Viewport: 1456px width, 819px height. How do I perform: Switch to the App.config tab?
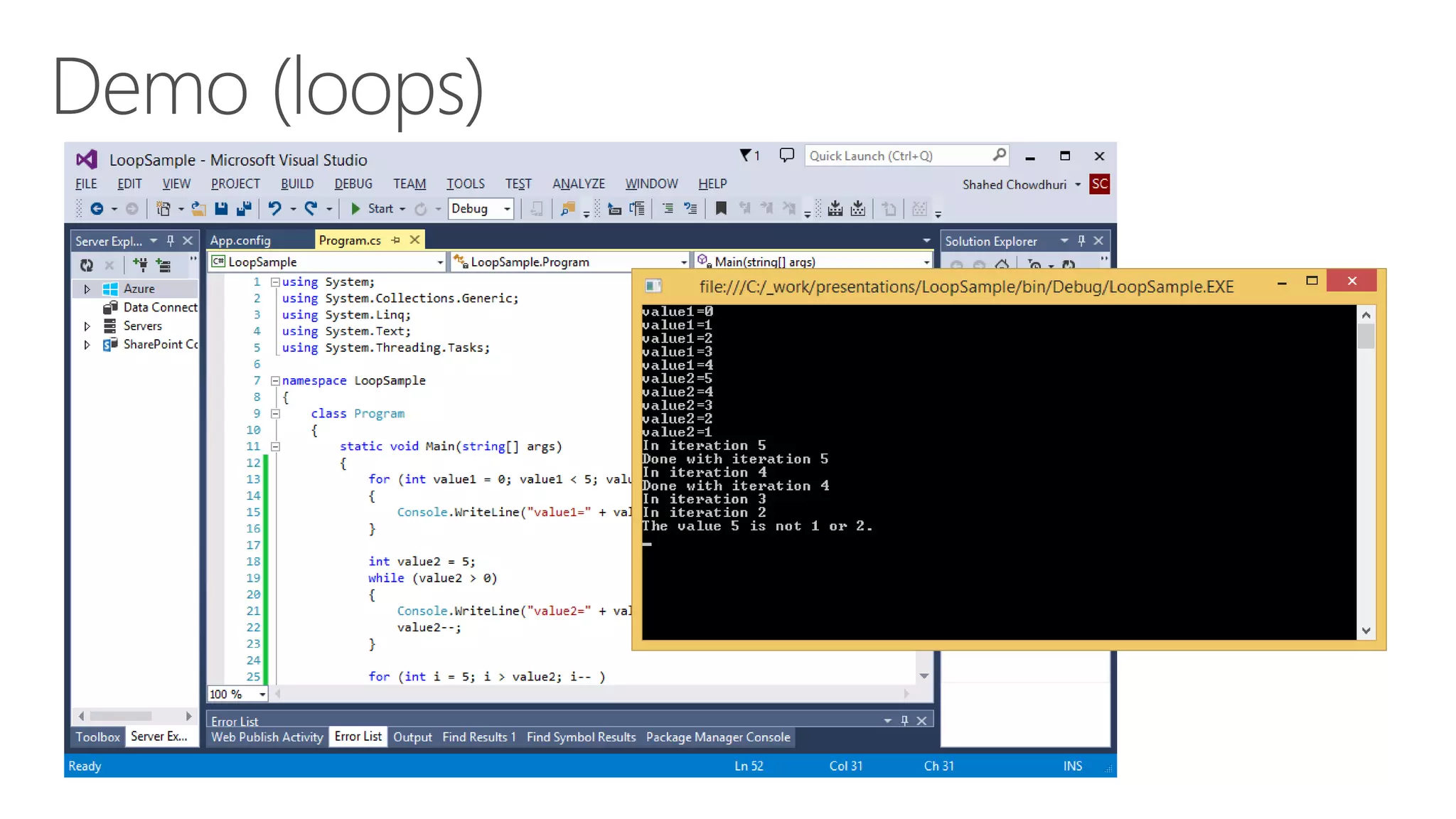point(240,240)
